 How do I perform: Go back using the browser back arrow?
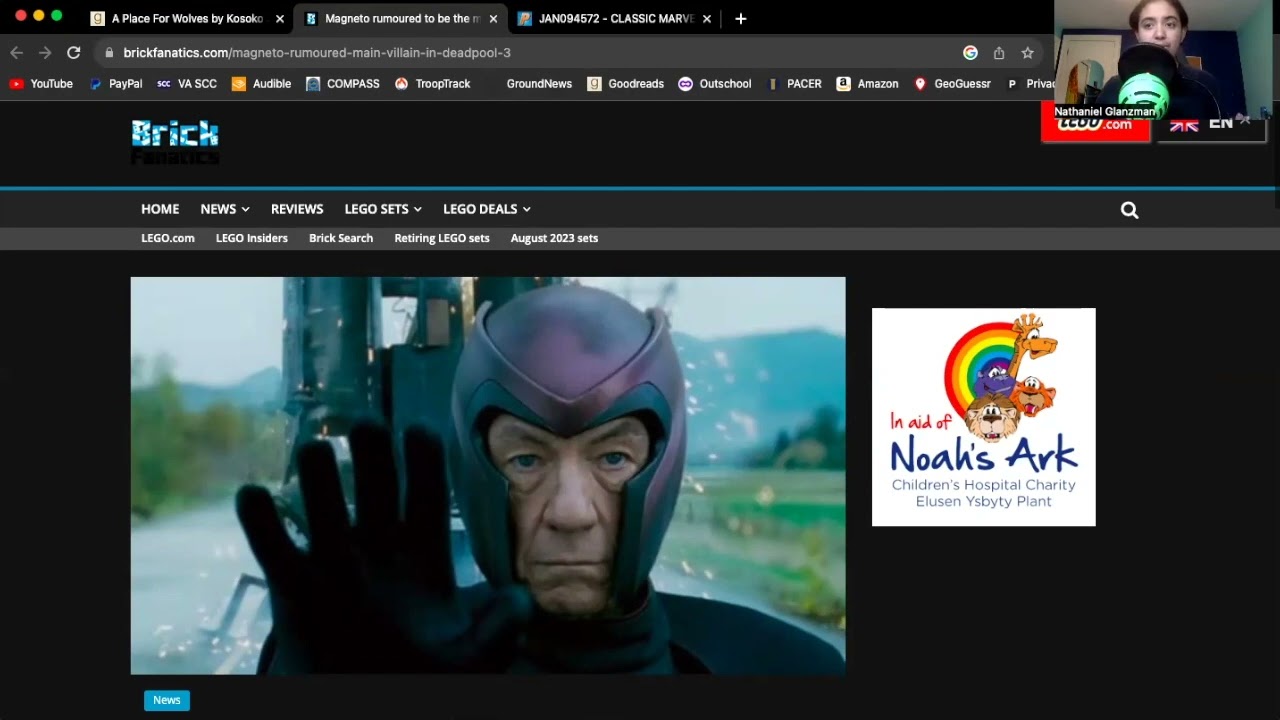[x=16, y=52]
